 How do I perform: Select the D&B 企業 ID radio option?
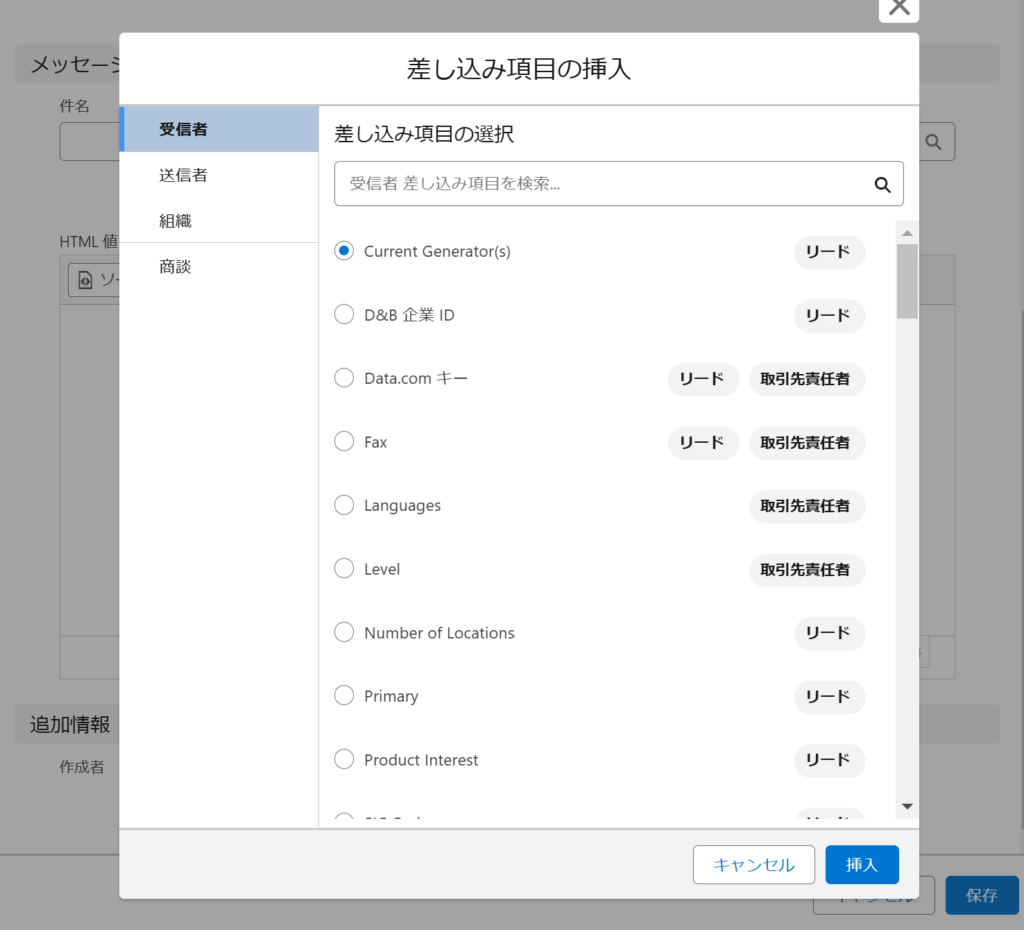pyautogui.click(x=344, y=315)
